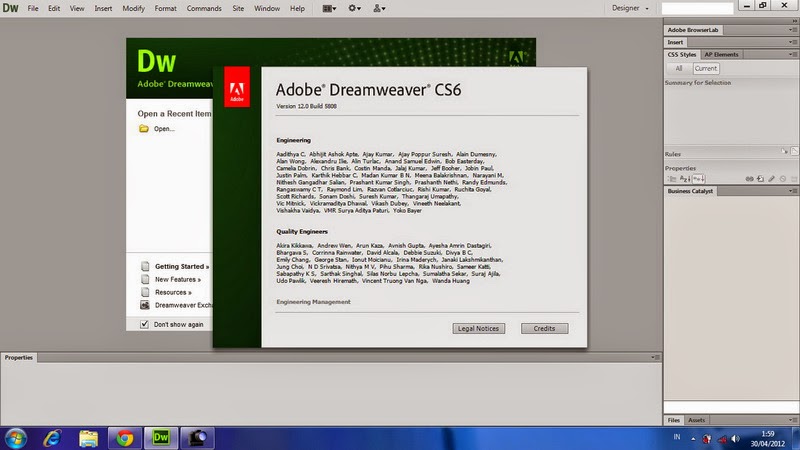Viewport: 800px width, 450px height.
Task: Toggle the All mode in CSS Styles
Action: (679, 68)
